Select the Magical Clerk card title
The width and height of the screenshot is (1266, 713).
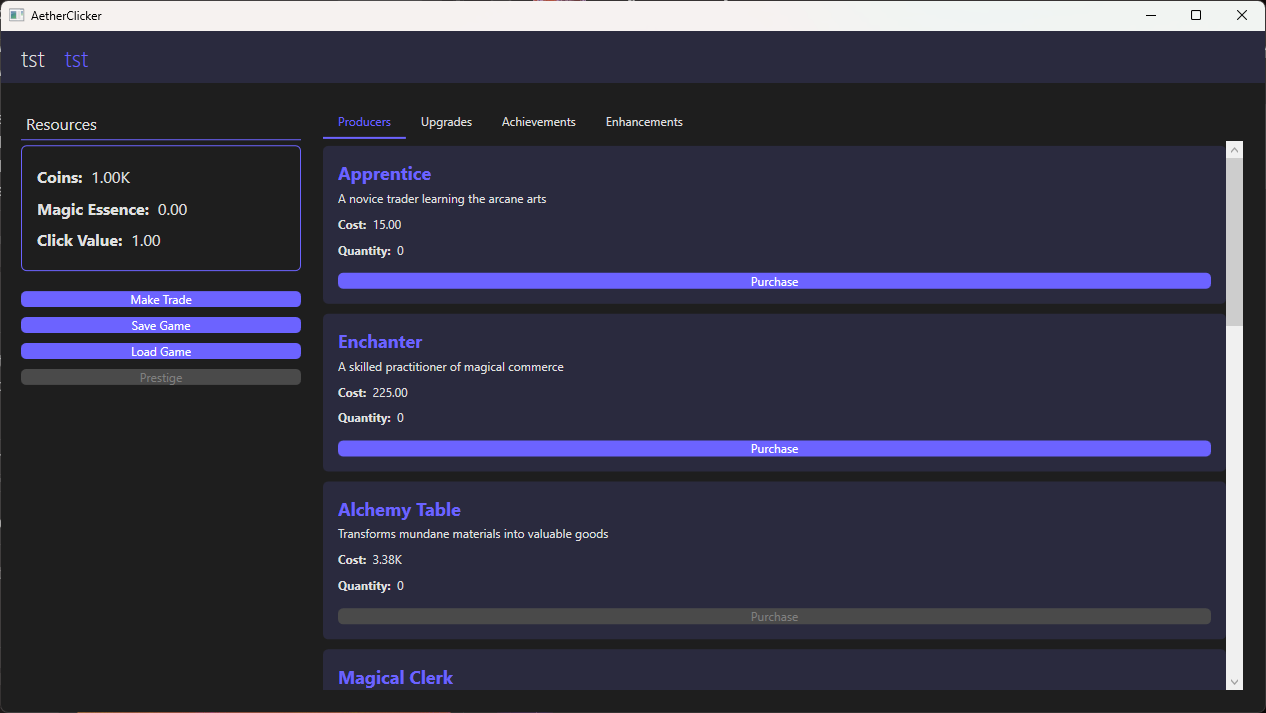[395, 678]
